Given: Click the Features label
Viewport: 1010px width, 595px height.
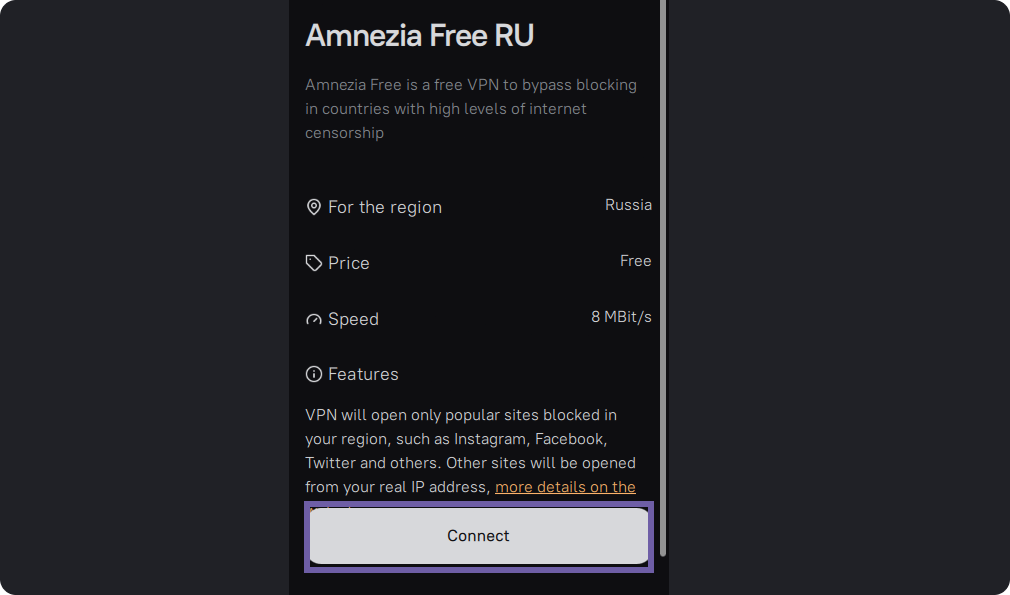Looking at the screenshot, I should pos(363,374).
